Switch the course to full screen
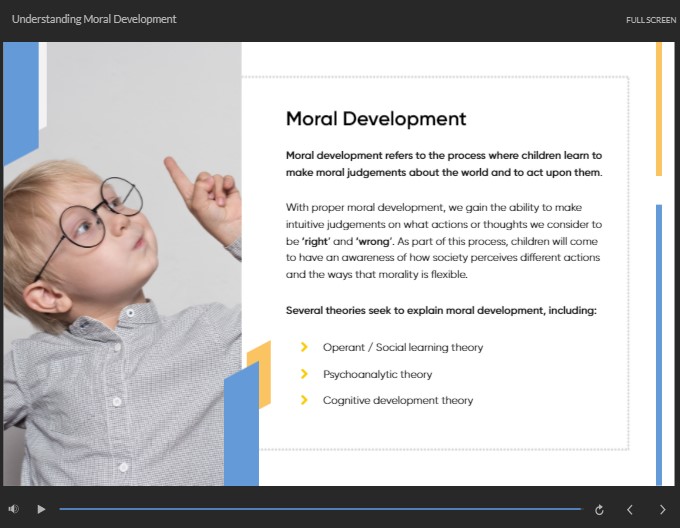This screenshot has height=528, width=680. 651,20
